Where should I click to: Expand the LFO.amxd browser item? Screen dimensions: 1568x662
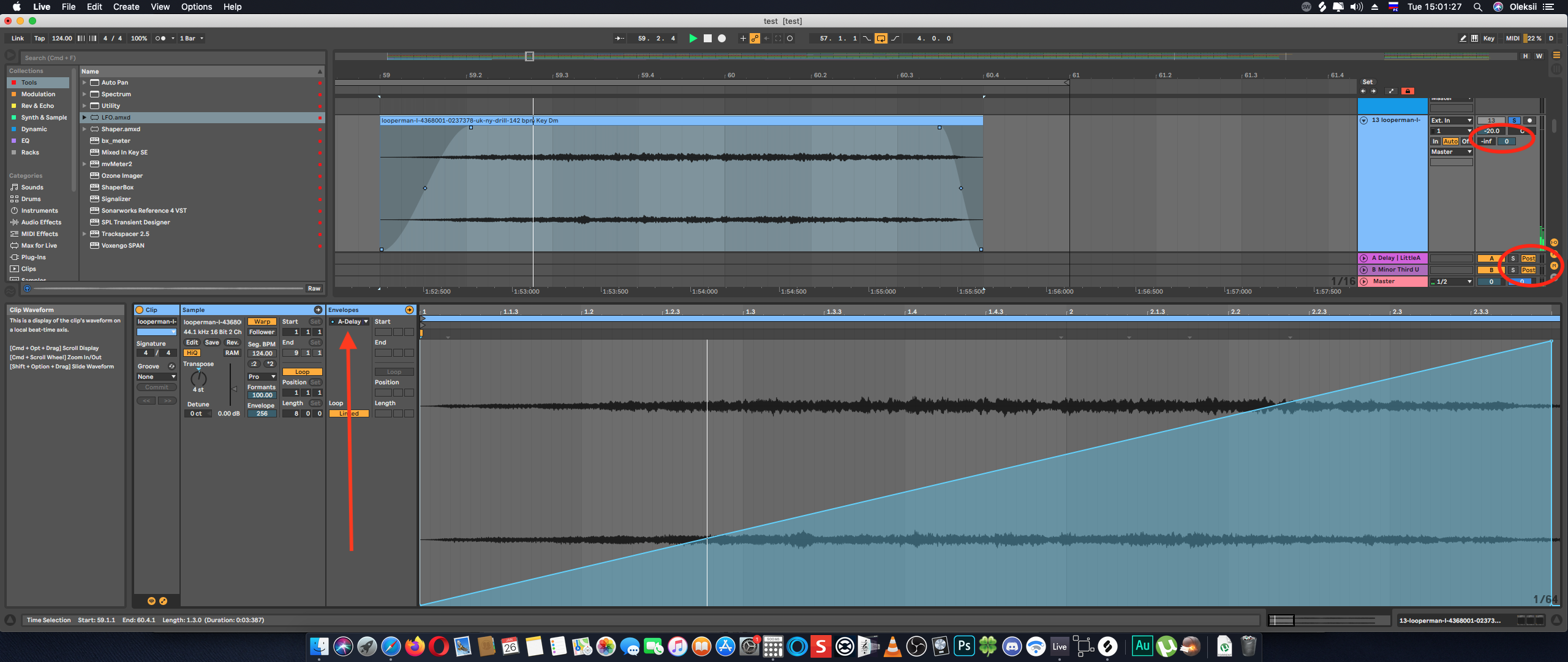click(x=85, y=117)
